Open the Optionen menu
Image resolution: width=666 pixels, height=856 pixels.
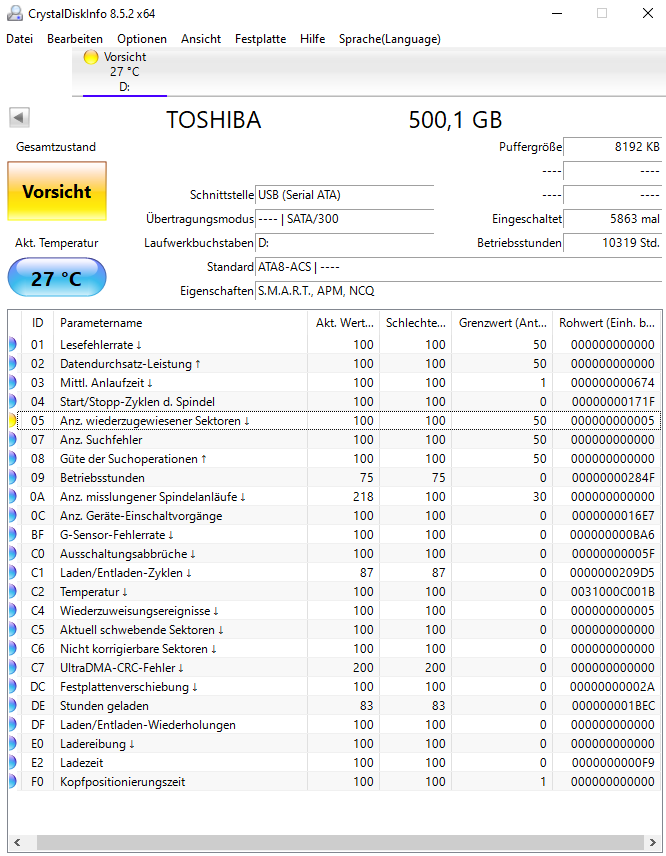pyautogui.click(x=142, y=39)
